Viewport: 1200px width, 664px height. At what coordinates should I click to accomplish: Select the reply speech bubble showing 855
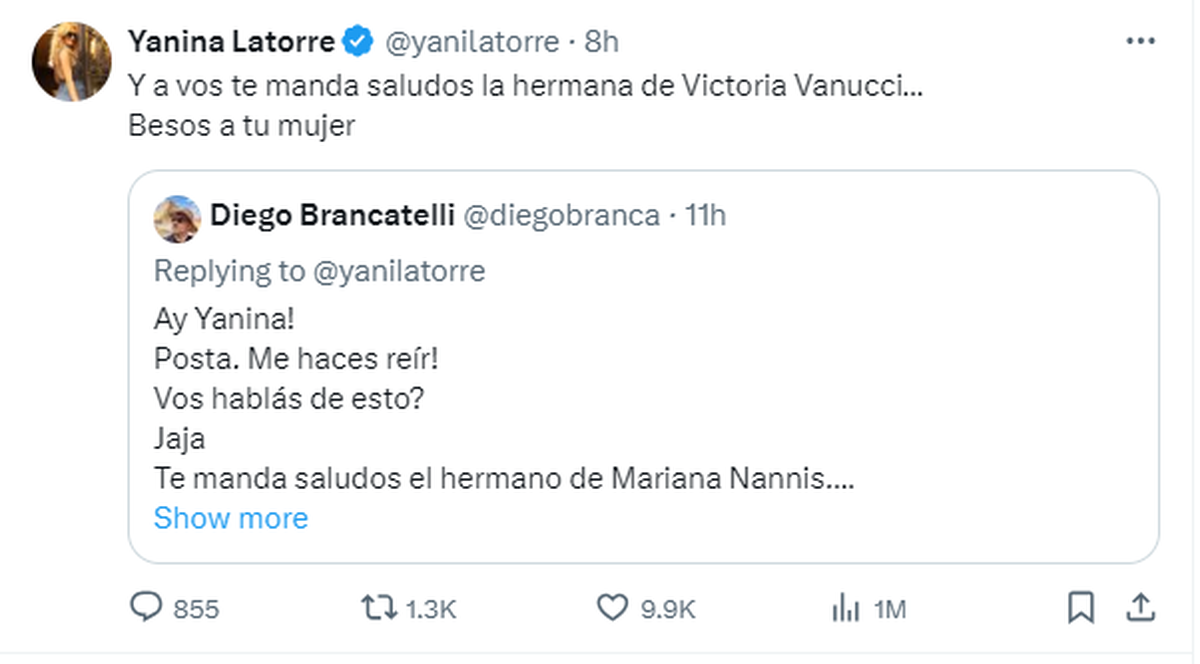point(146,608)
